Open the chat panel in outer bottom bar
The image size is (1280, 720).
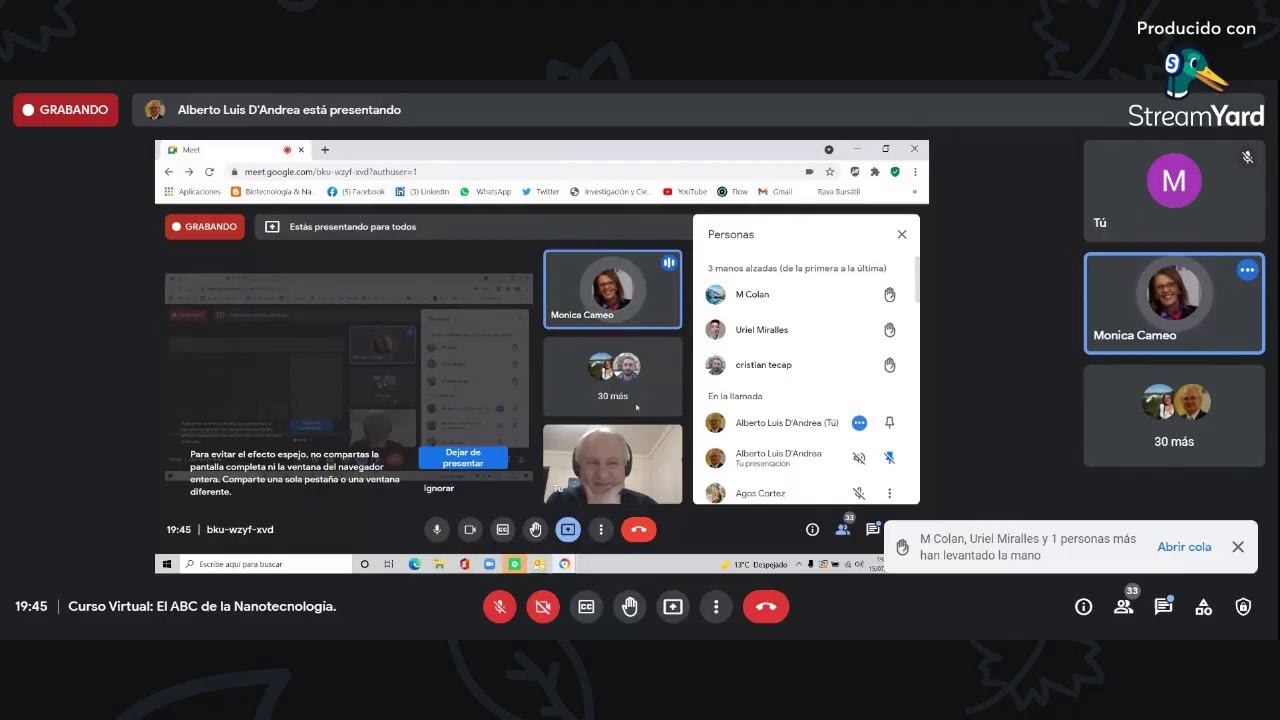click(x=1163, y=607)
